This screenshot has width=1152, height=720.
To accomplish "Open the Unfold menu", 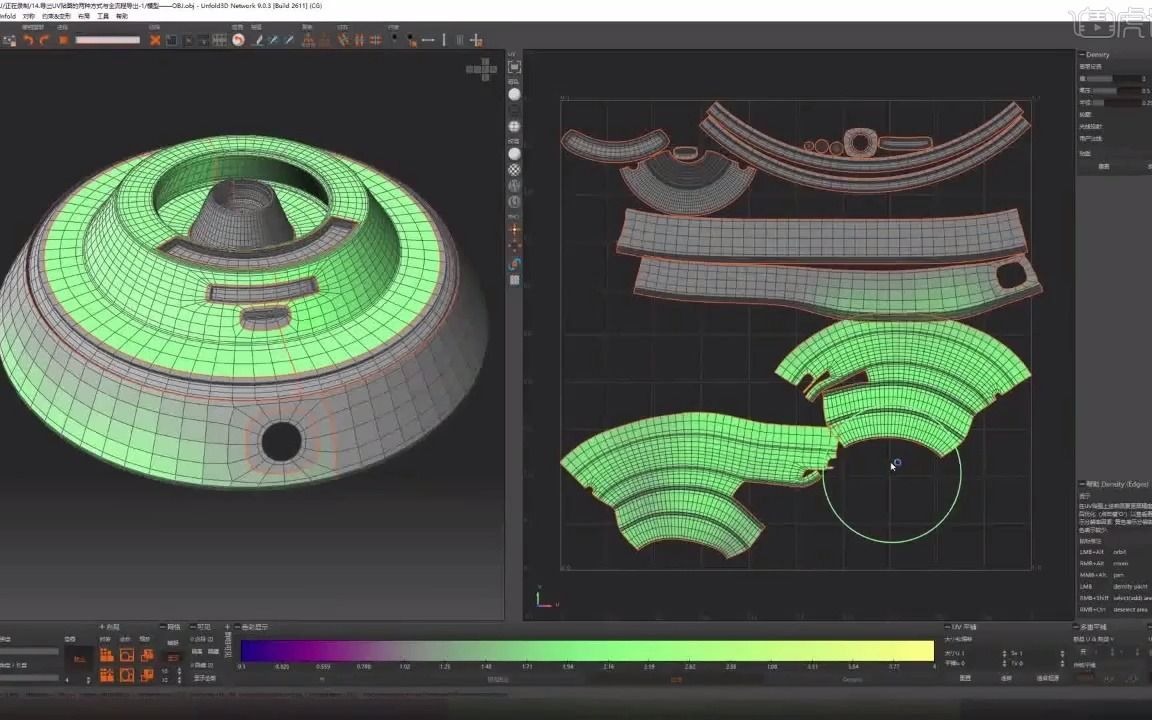I will coord(8,15).
